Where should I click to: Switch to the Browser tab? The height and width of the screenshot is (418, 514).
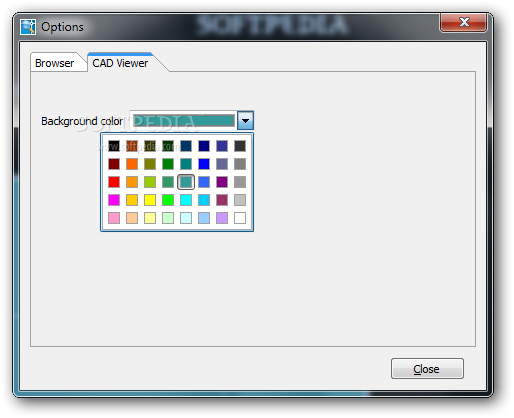tap(55, 63)
